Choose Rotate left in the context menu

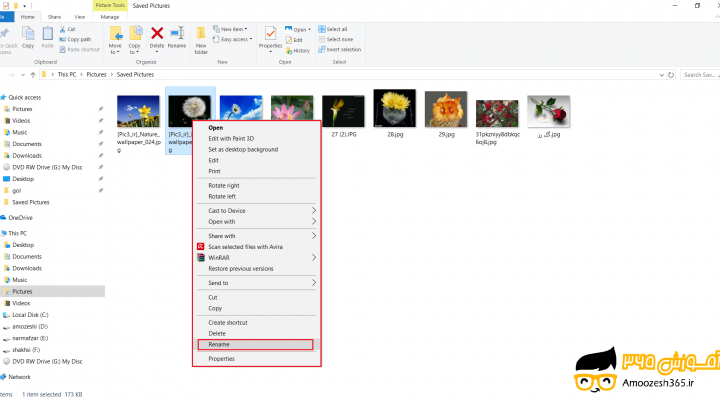(222, 196)
